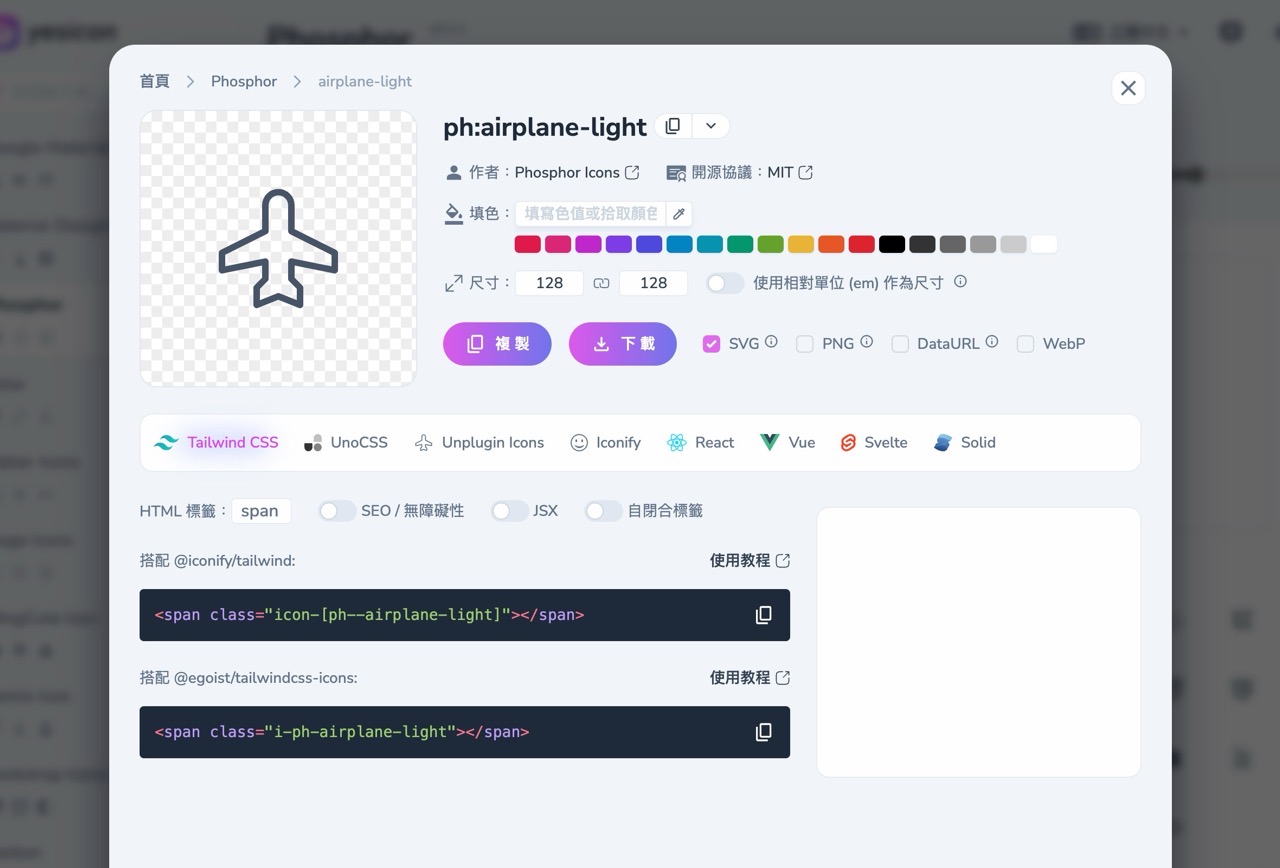Click the 填色 paint bucket icon
Image resolution: width=1280 pixels, height=868 pixels.
454,214
